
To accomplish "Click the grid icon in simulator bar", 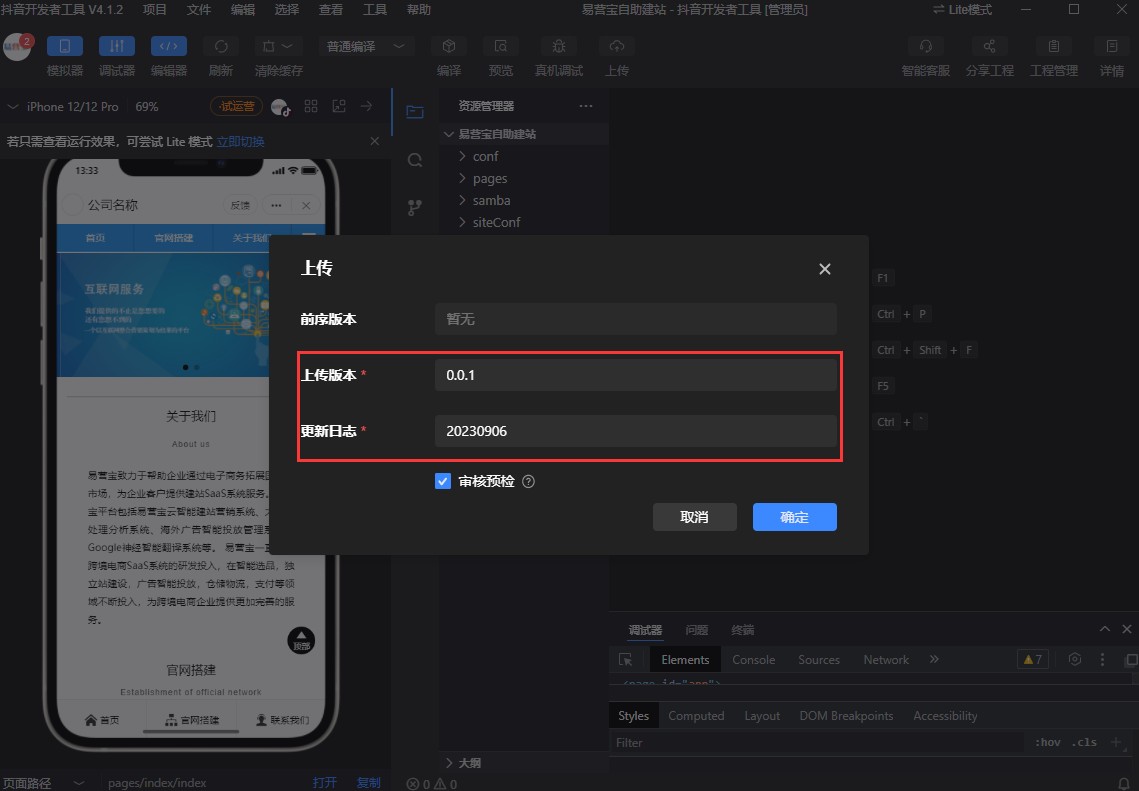I will [x=311, y=106].
